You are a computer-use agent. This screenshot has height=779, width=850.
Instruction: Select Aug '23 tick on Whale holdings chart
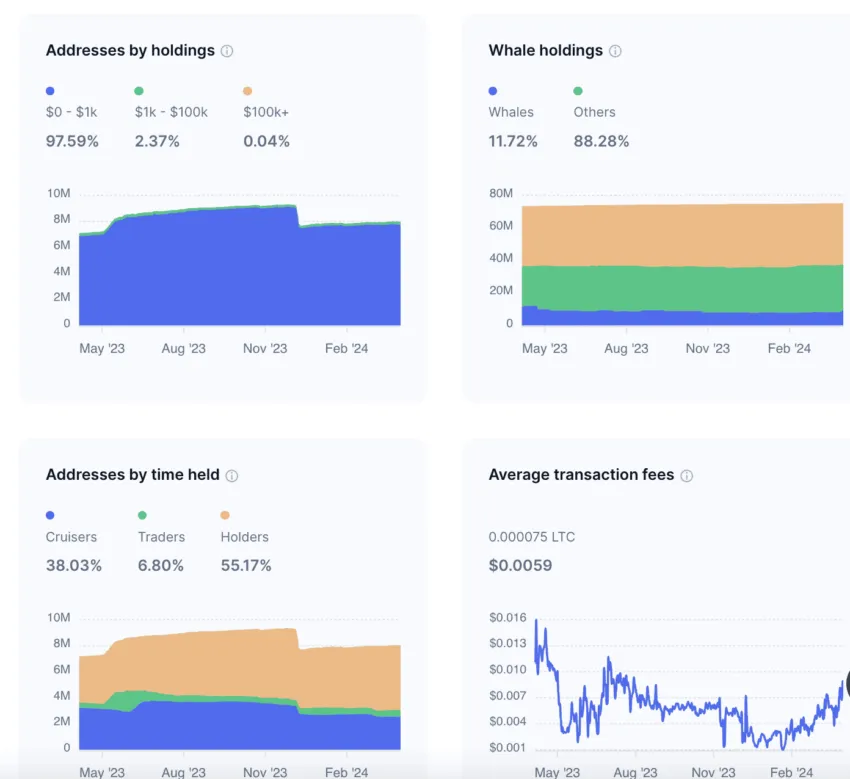[626, 349]
